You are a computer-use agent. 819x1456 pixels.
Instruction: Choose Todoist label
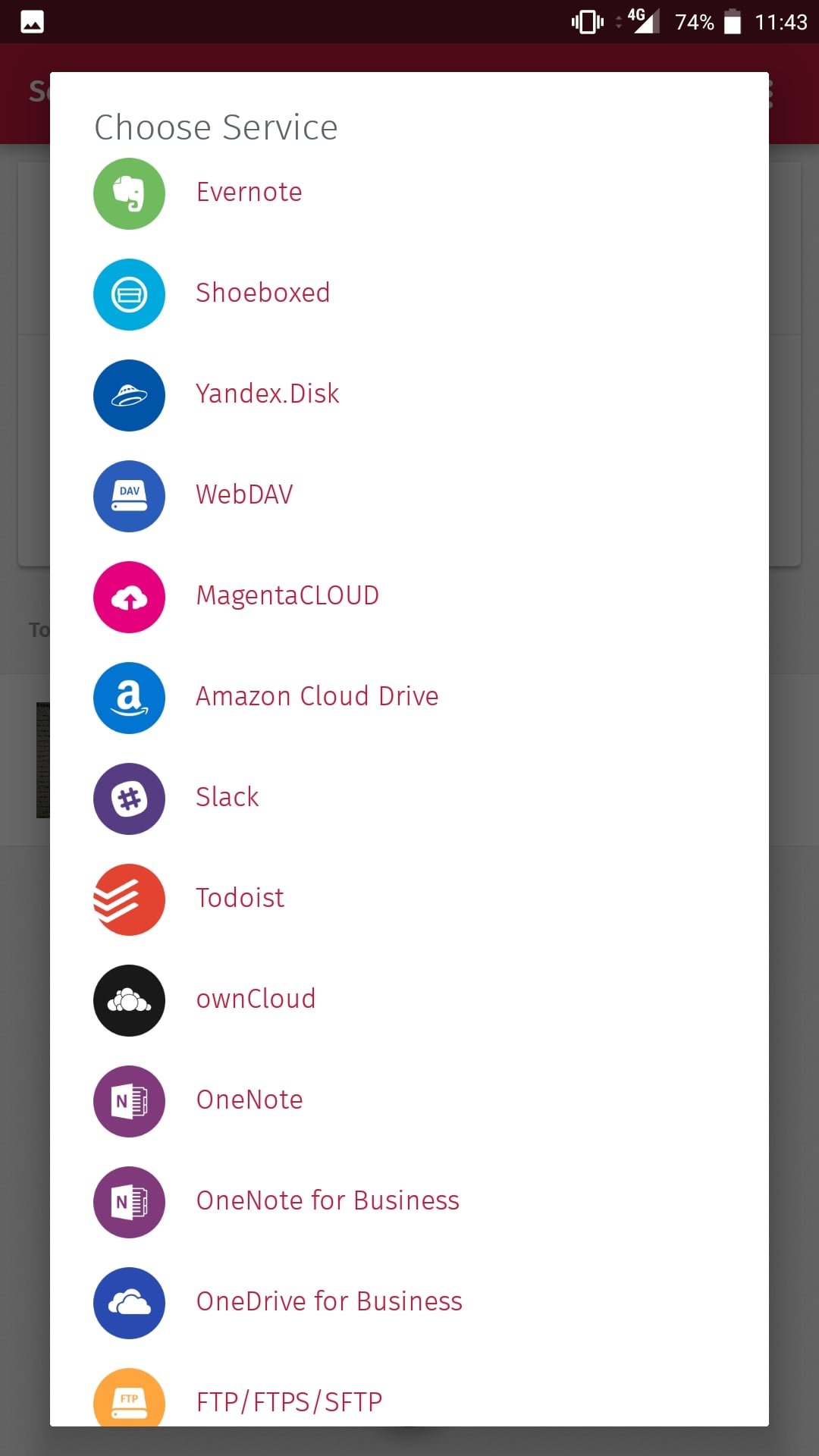pyautogui.click(x=240, y=899)
